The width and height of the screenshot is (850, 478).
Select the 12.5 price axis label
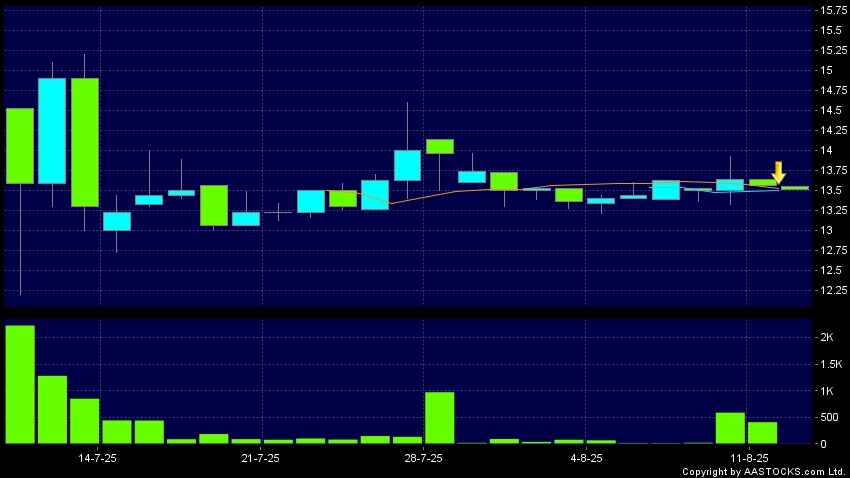pos(830,270)
